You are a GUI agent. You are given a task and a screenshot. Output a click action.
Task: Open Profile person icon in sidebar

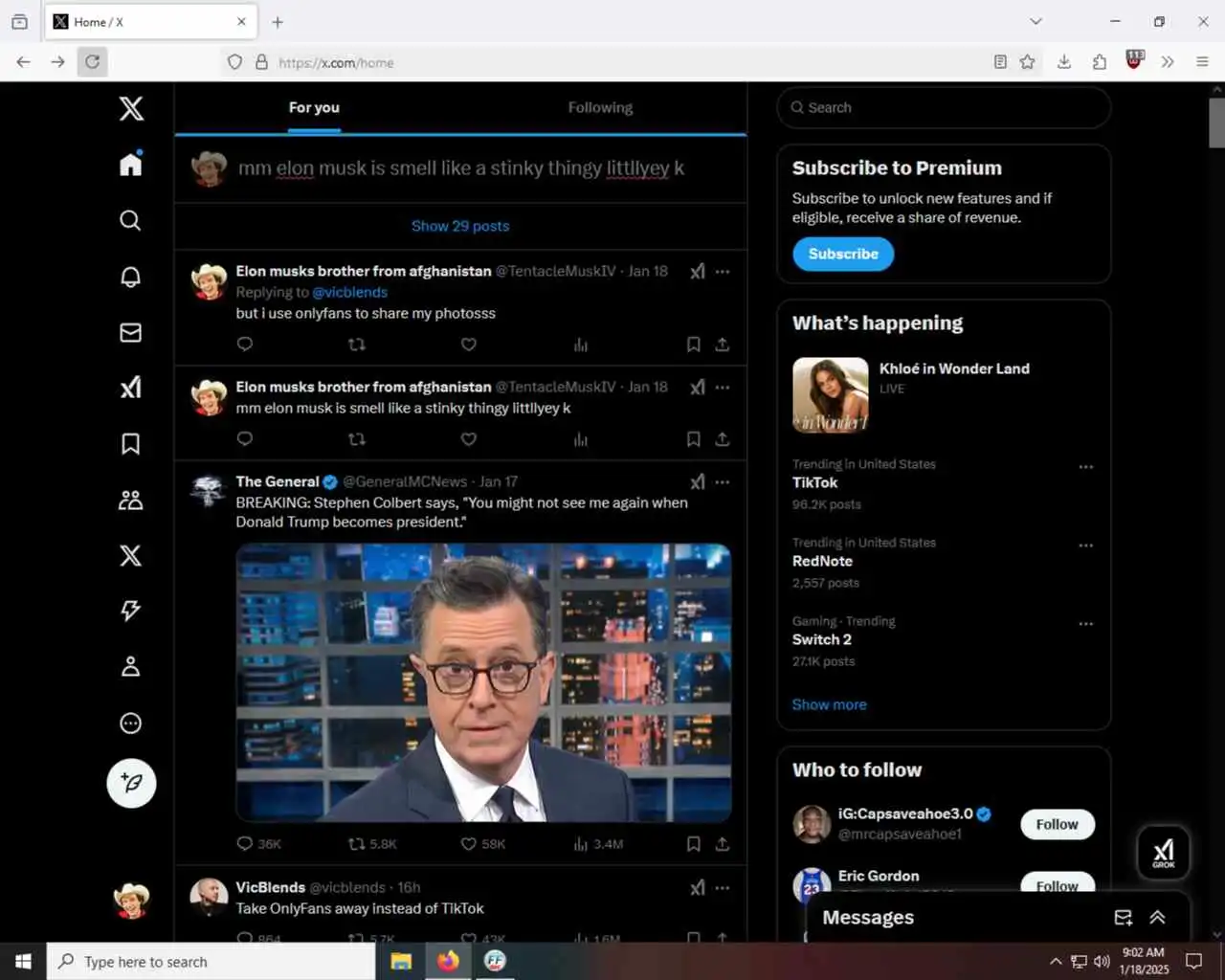(131, 667)
